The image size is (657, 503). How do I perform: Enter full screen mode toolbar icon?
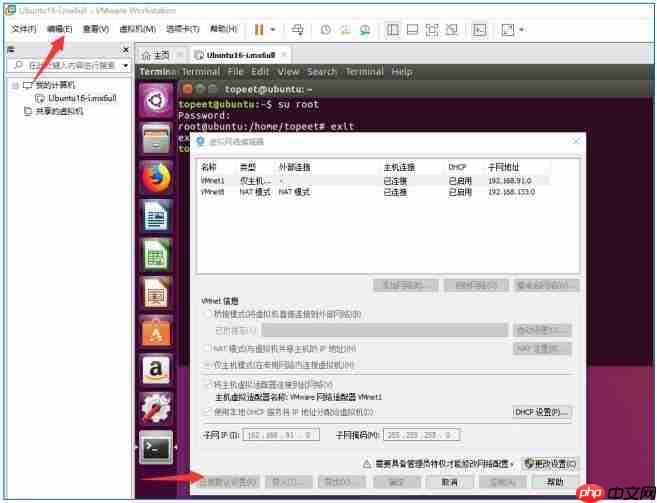[432, 30]
